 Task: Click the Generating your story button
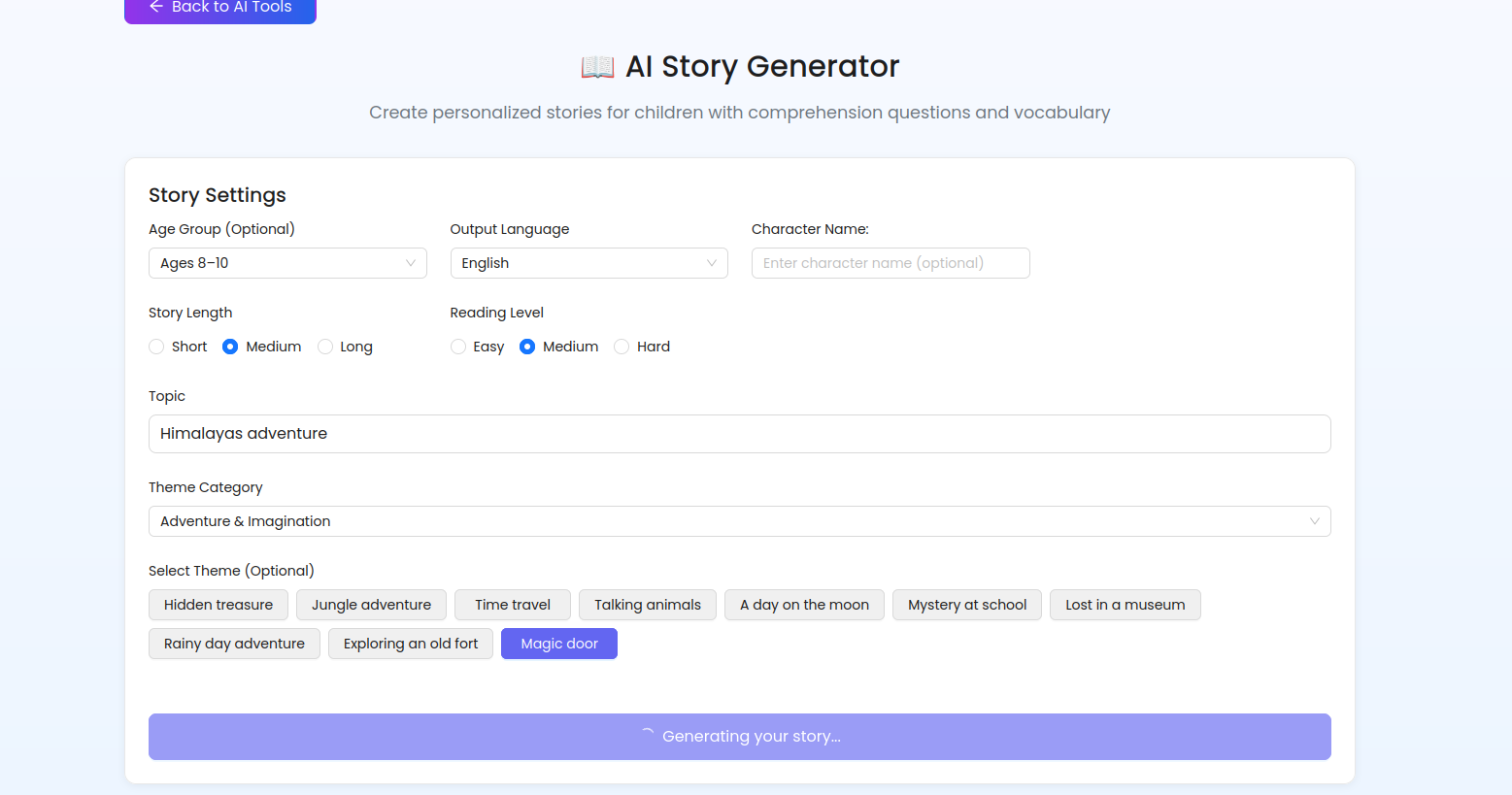click(x=739, y=737)
